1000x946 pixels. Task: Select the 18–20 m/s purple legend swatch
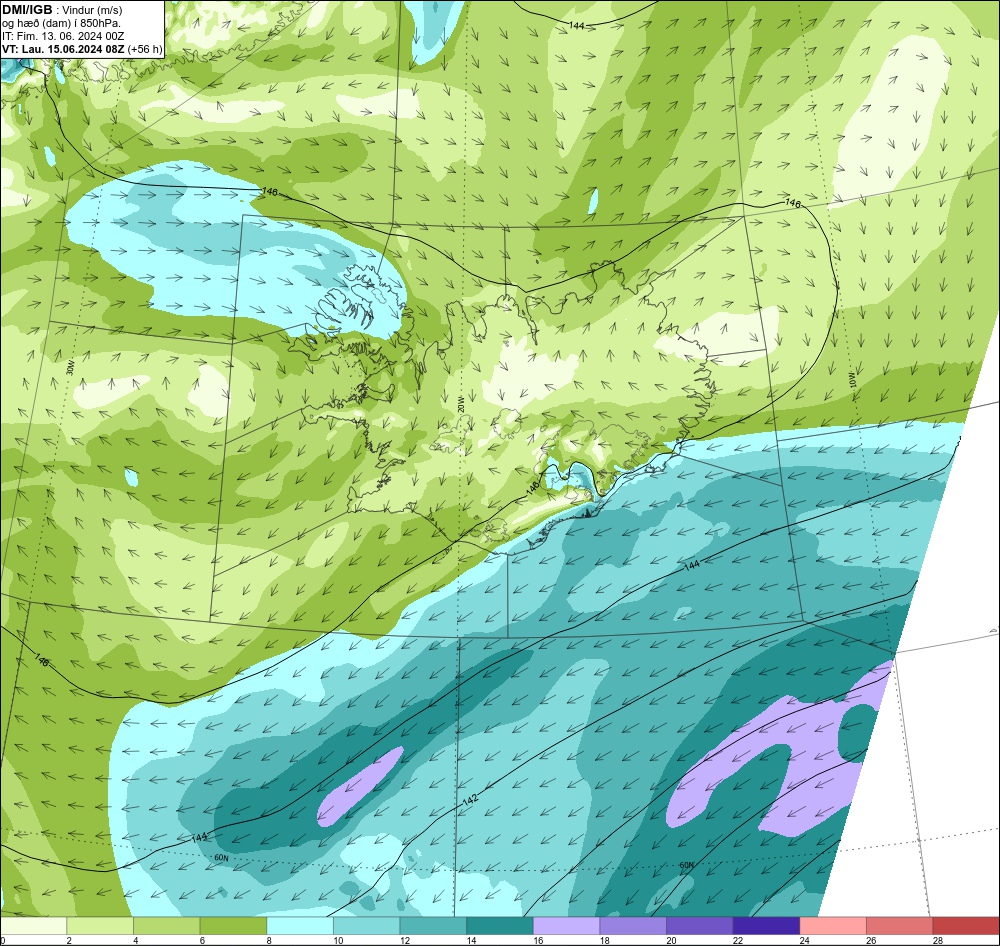(633, 926)
